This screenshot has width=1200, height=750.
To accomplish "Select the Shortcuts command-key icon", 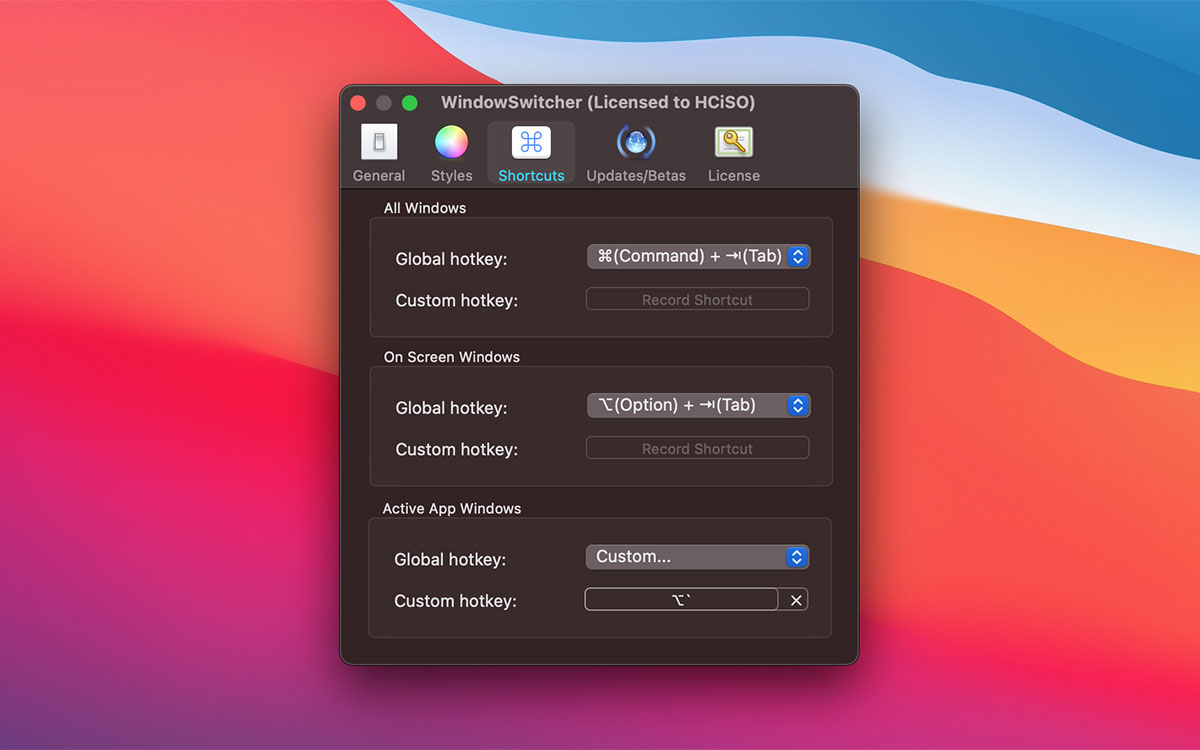I will (x=531, y=142).
